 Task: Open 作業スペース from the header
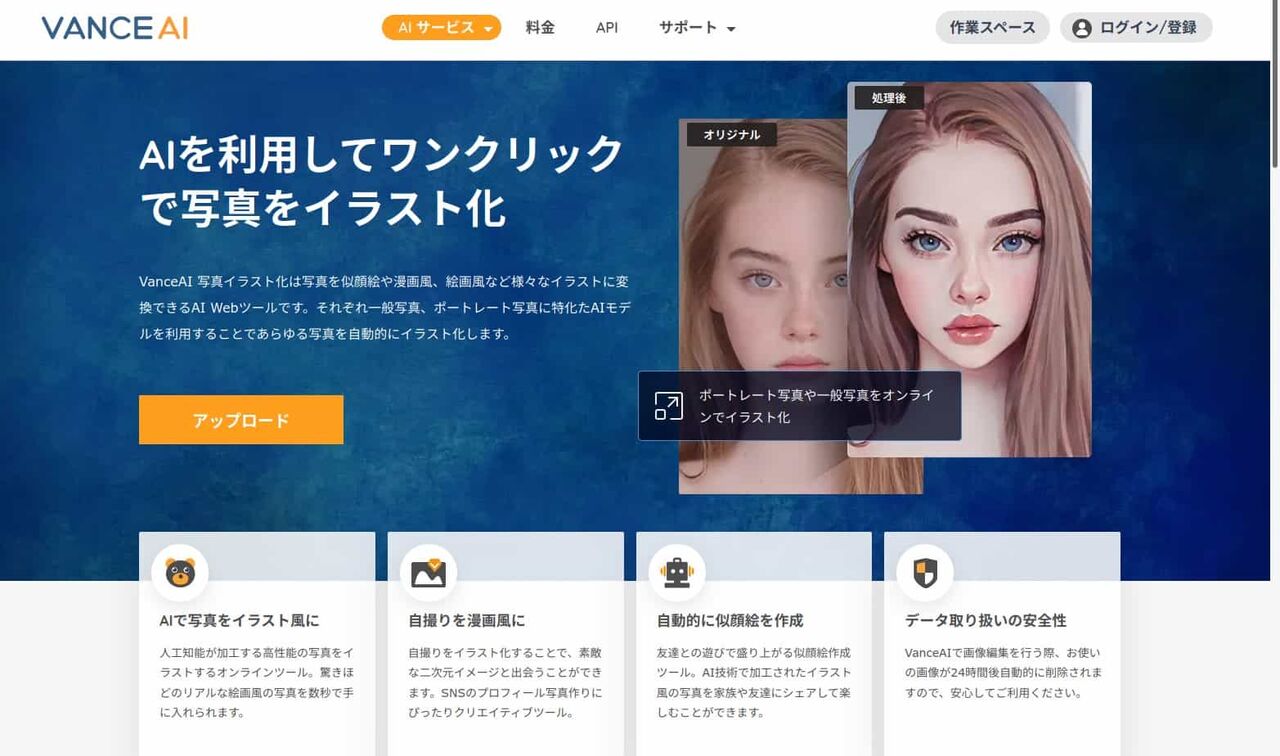click(x=991, y=27)
